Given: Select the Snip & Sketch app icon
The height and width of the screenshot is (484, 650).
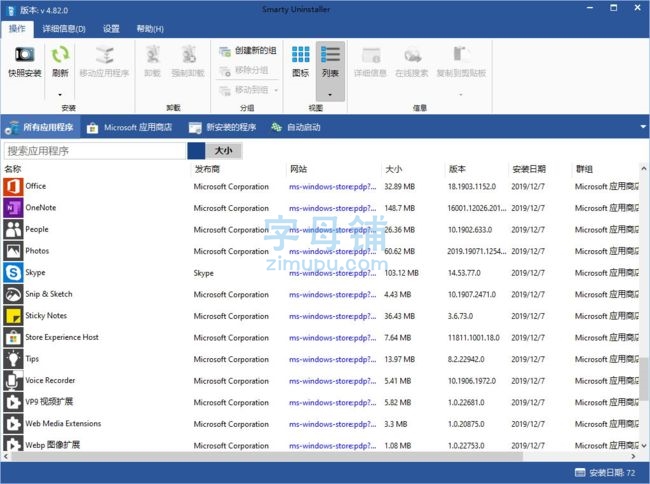Looking at the screenshot, I should click(x=13, y=294).
